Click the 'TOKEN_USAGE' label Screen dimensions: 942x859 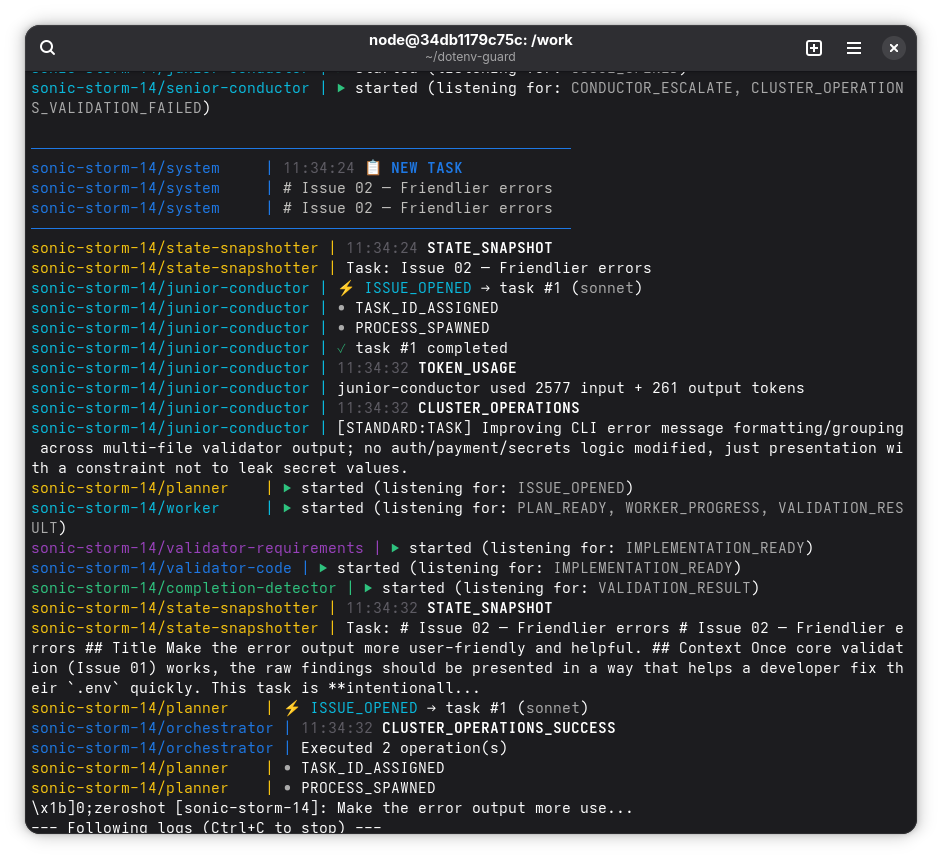(467, 368)
